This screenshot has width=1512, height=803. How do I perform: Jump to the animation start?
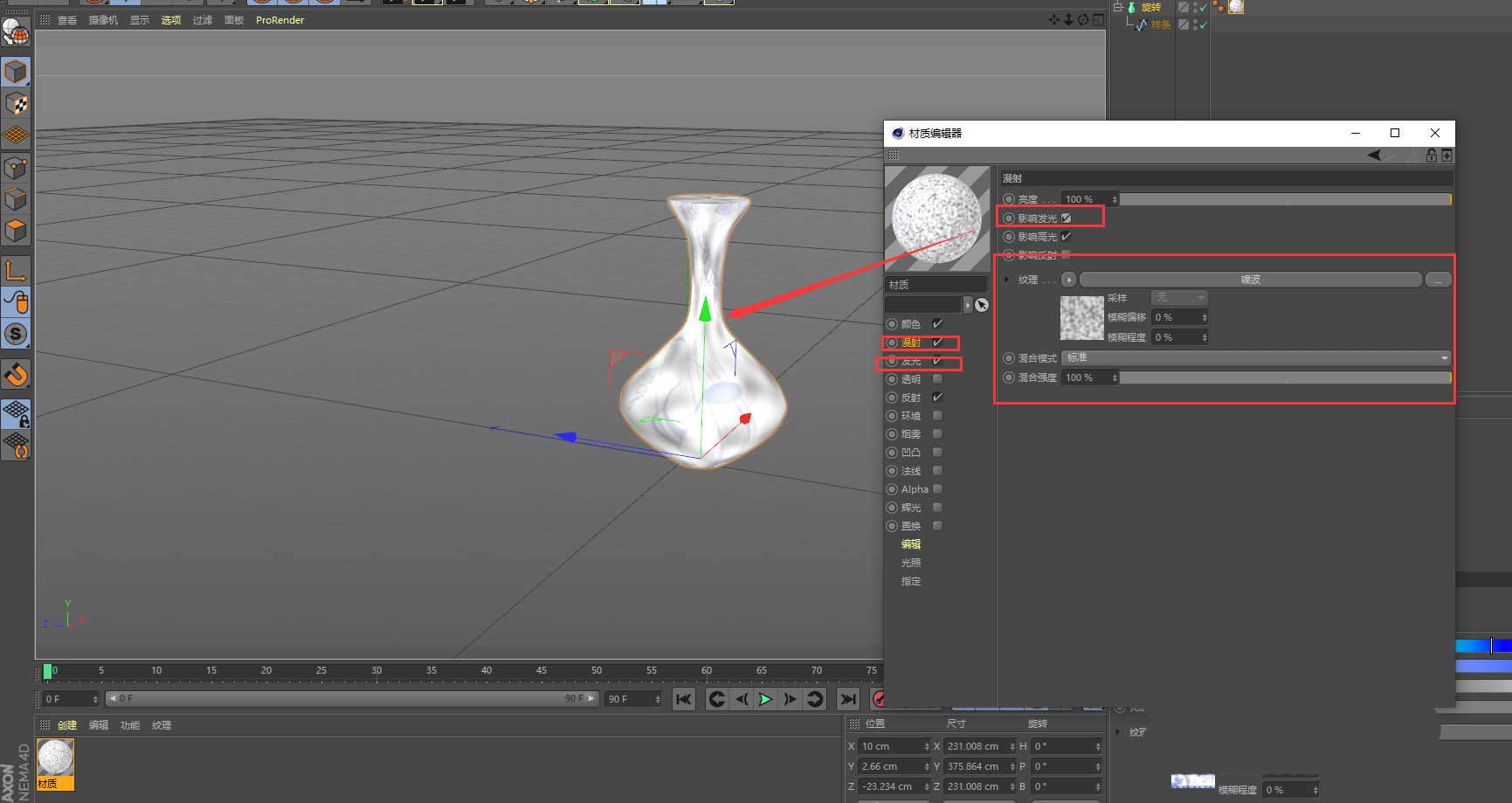coord(683,699)
